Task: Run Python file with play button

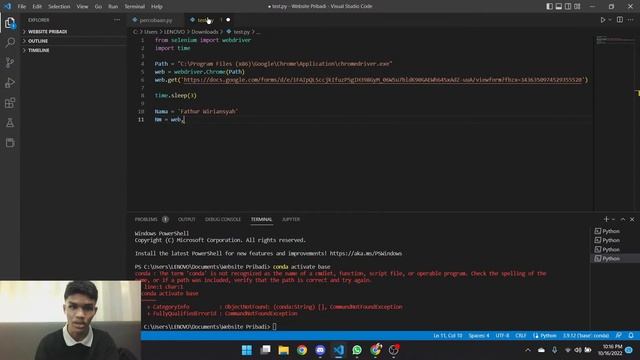Action: click(x=602, y=20)
